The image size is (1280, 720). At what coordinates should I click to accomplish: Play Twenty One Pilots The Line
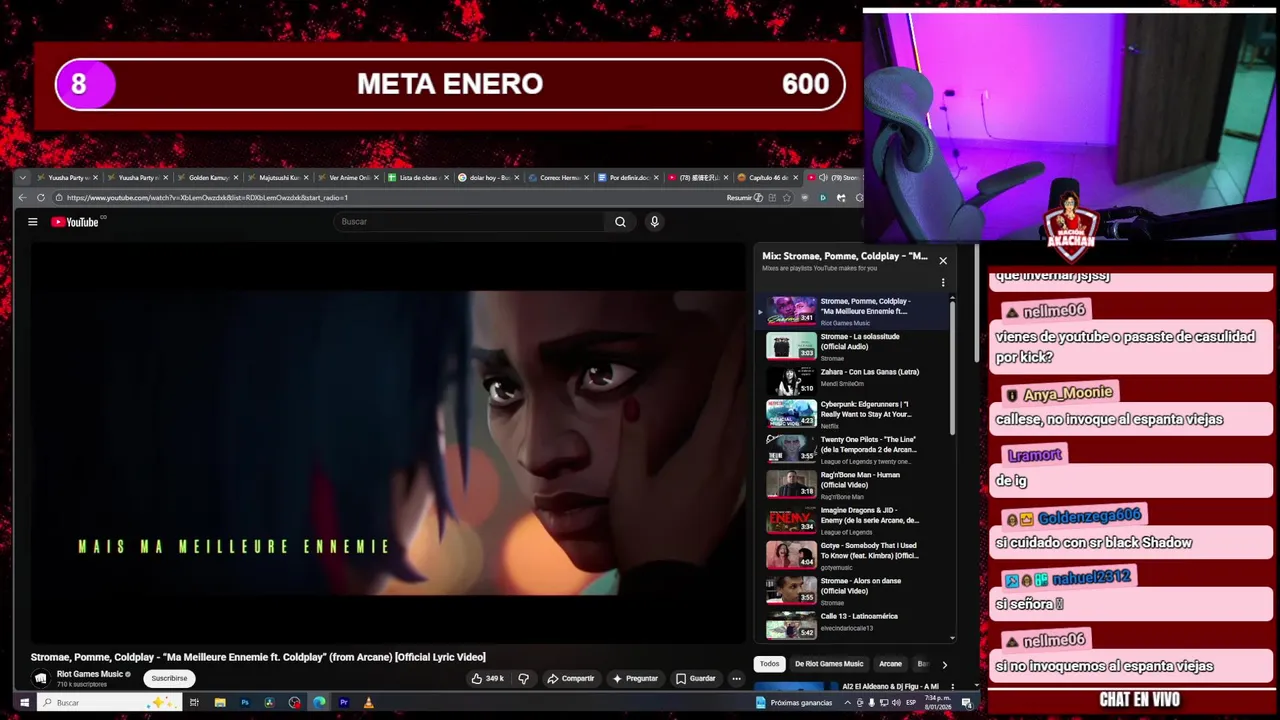(855, 450)
